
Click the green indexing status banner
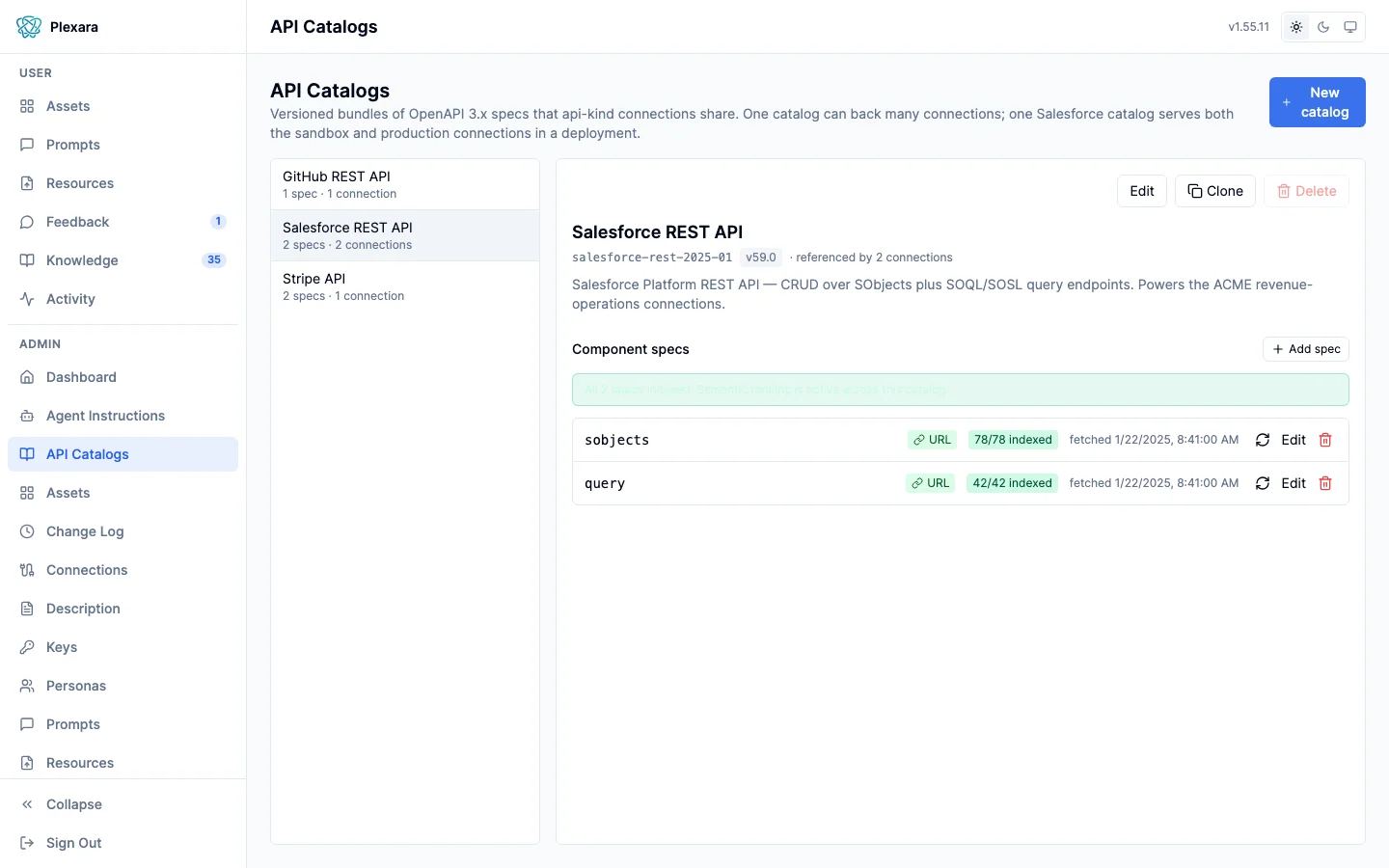pos(961,390)
